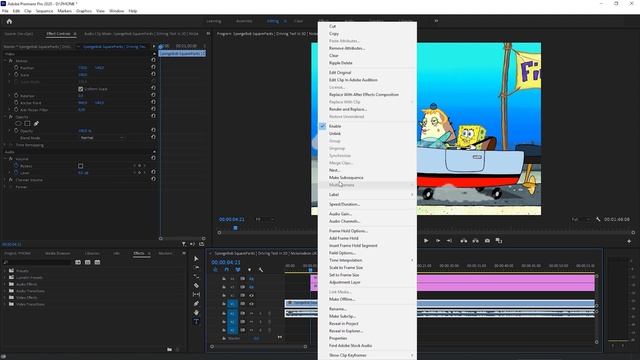Click the Program monitor playhead

point(235,228)
